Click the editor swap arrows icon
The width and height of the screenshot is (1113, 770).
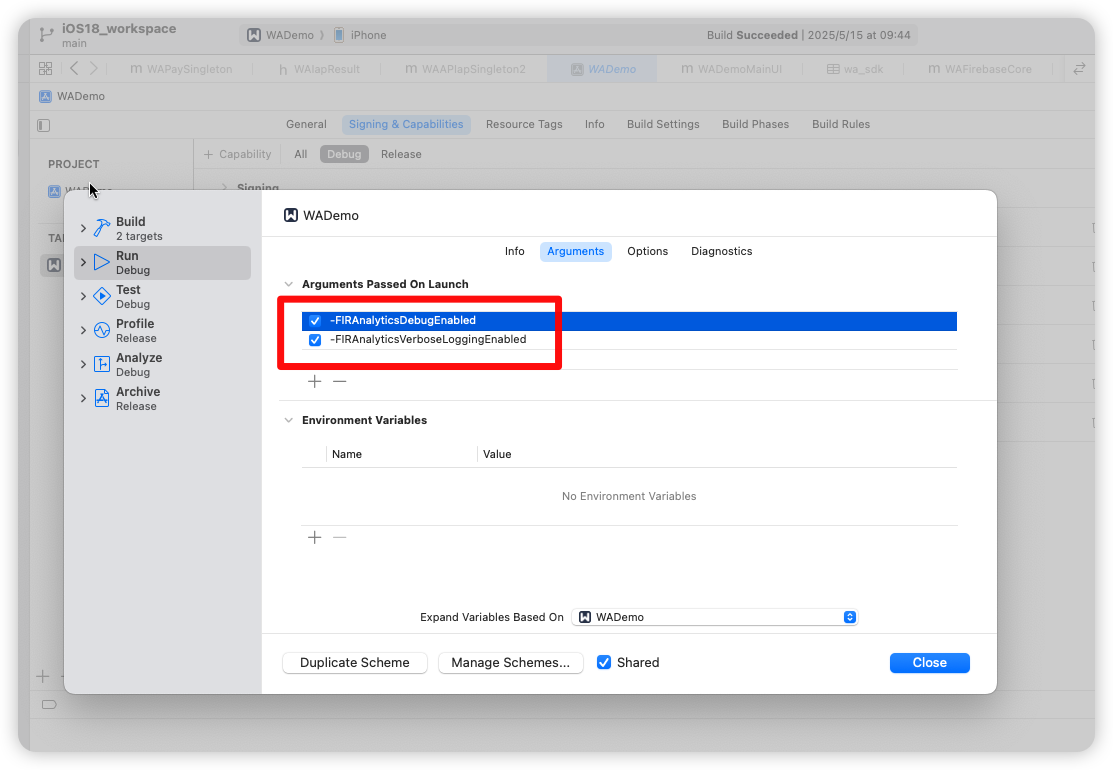pos(1079,68)
